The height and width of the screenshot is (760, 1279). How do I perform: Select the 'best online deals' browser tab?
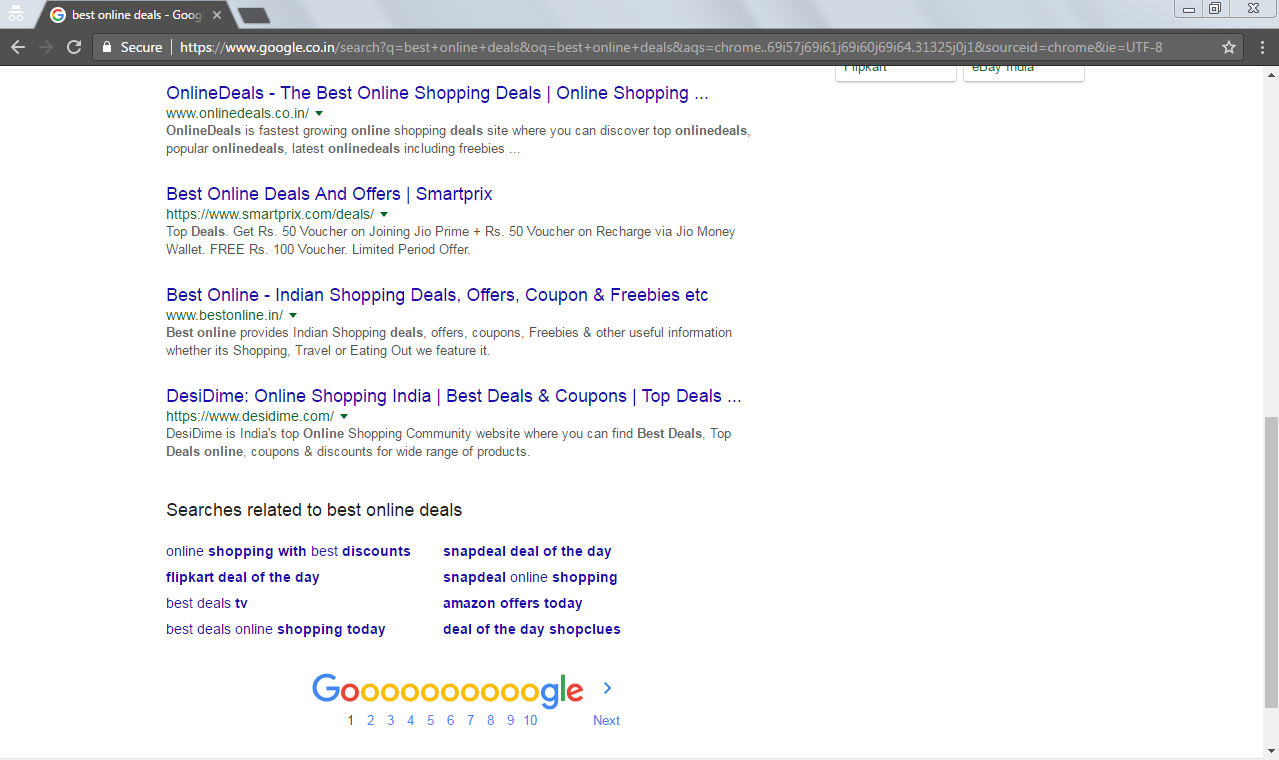135,15
